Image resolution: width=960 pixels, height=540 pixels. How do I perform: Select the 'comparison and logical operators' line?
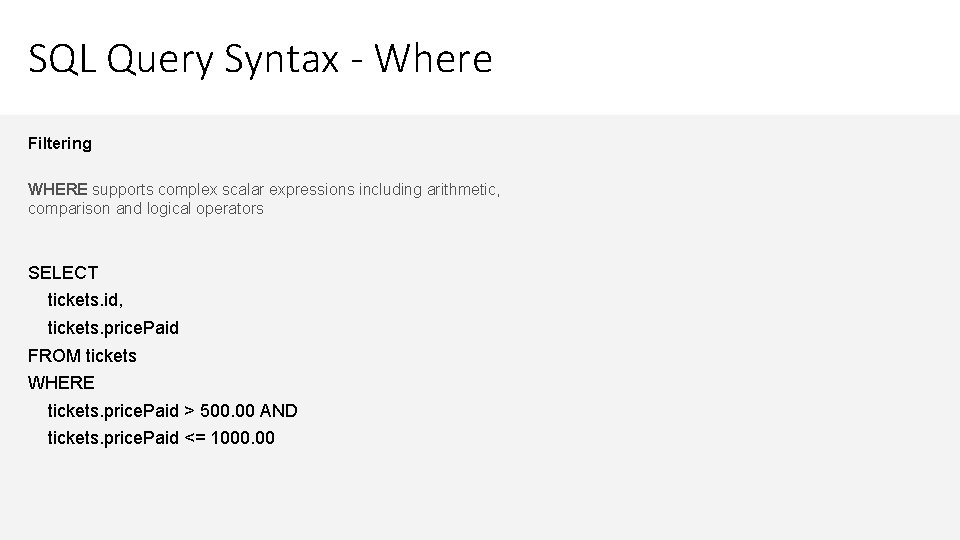tap(146, 209)
